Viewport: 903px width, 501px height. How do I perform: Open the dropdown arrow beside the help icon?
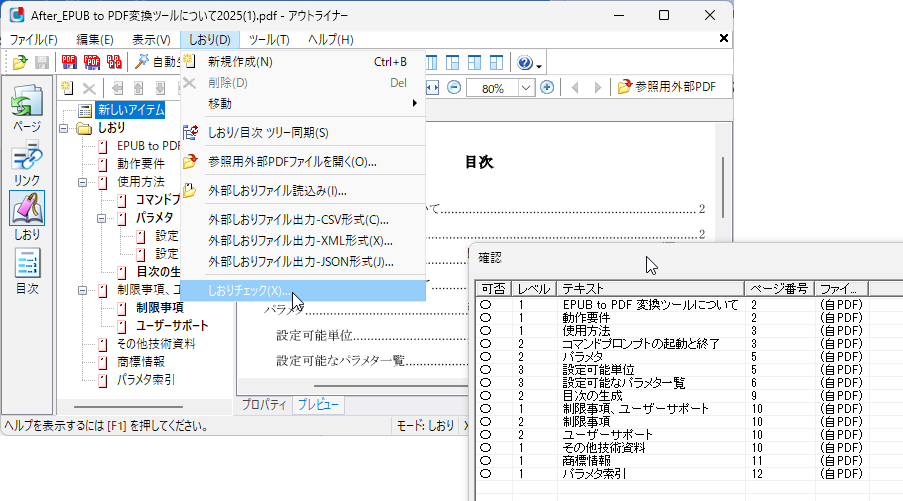coord(539,65)
